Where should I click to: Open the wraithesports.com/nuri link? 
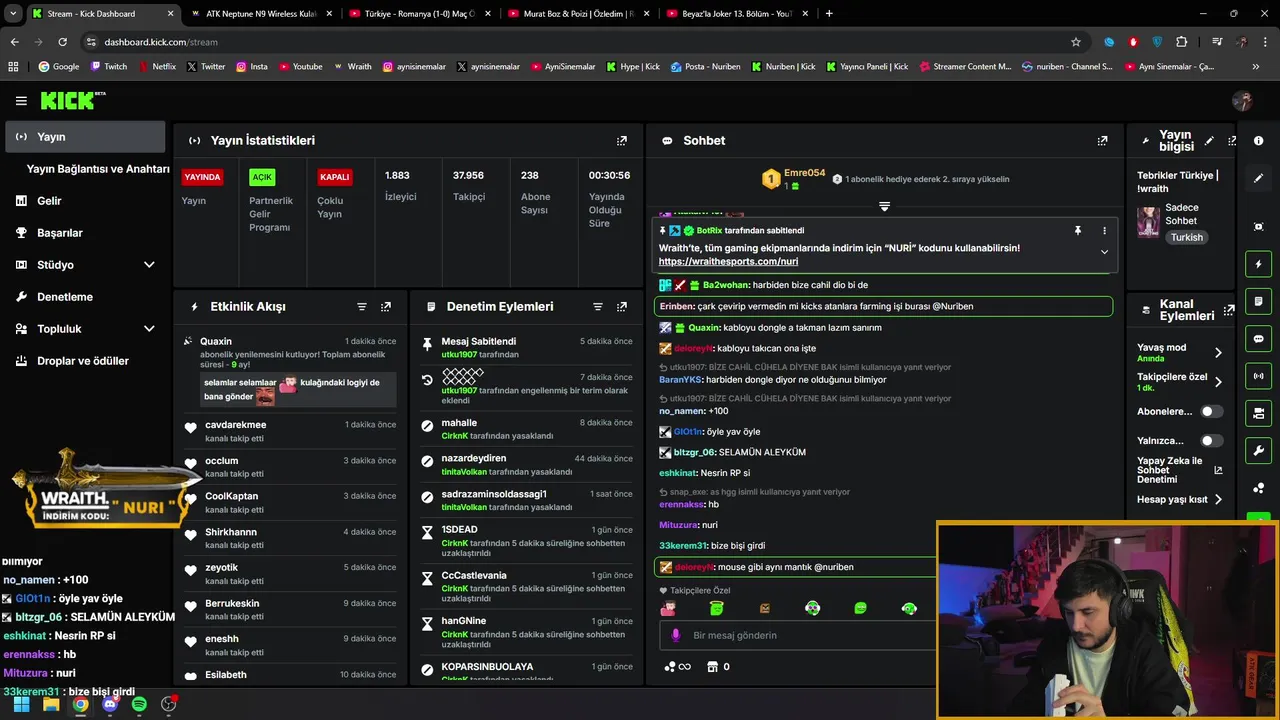[728, 262]
